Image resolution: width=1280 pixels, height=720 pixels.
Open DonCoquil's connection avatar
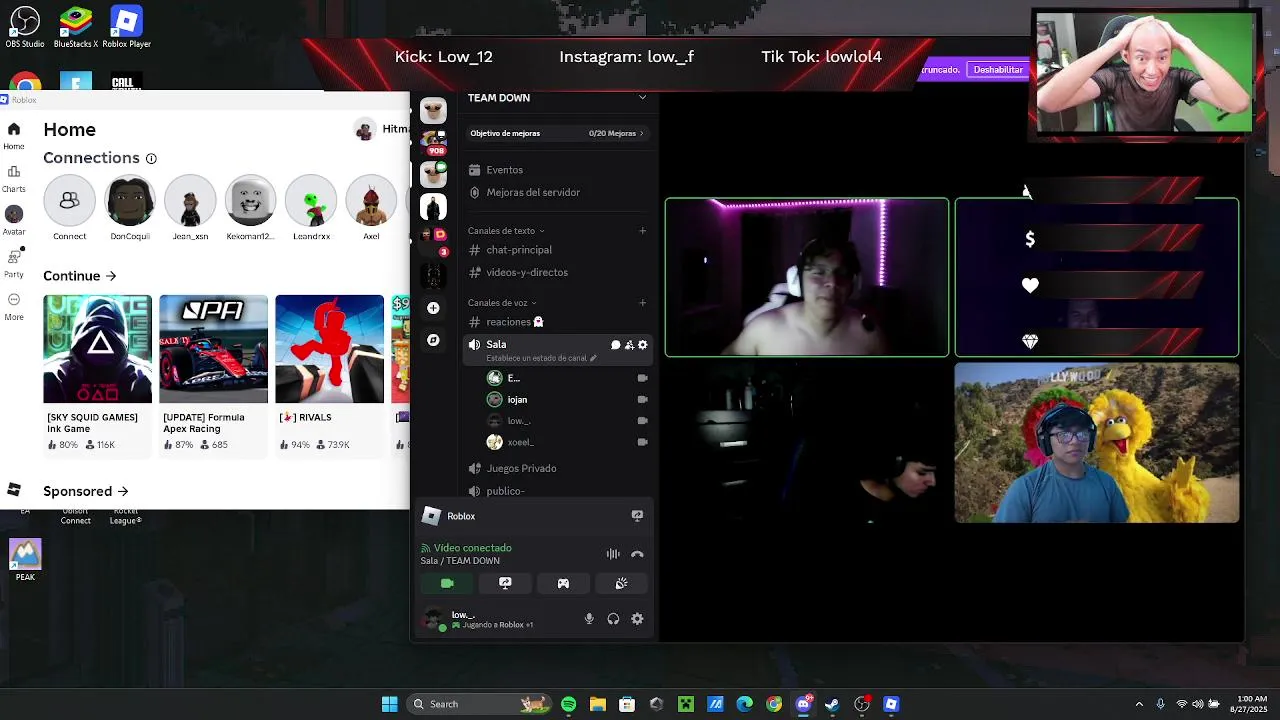pos(130,201)
